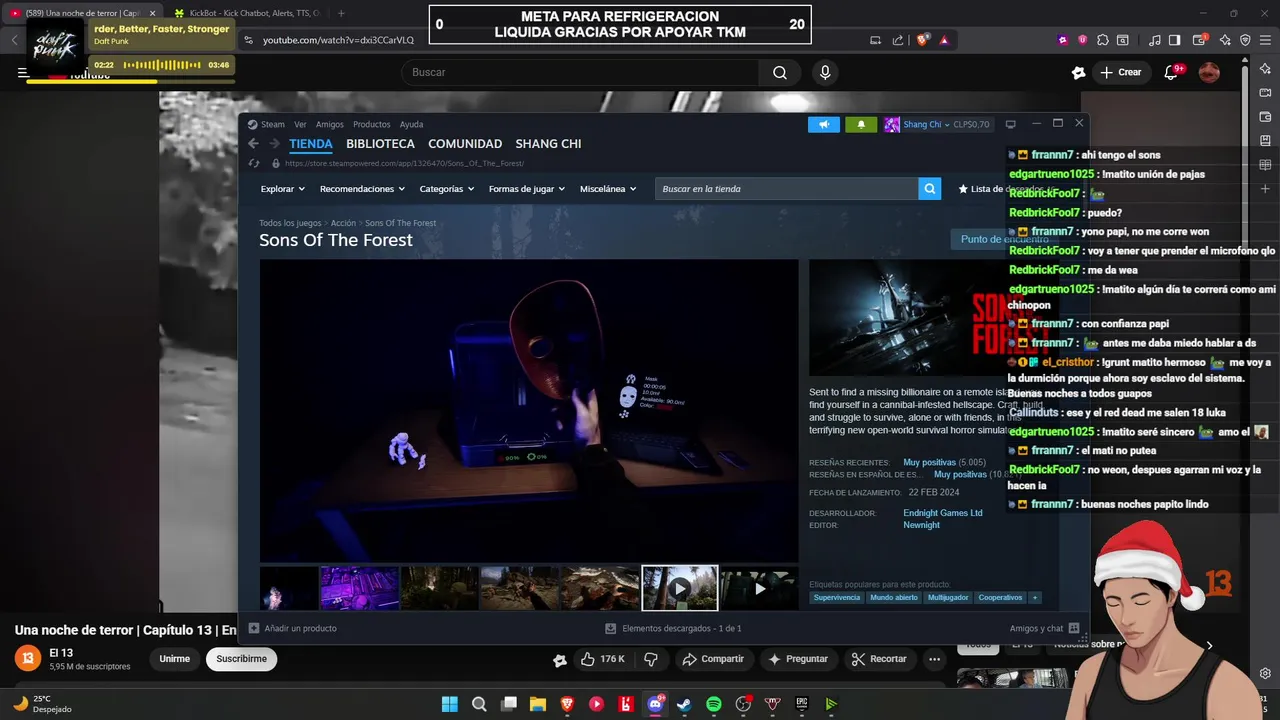Open YouTube account avatar menu
The image size is (1280, 720).
(1209, 72)
